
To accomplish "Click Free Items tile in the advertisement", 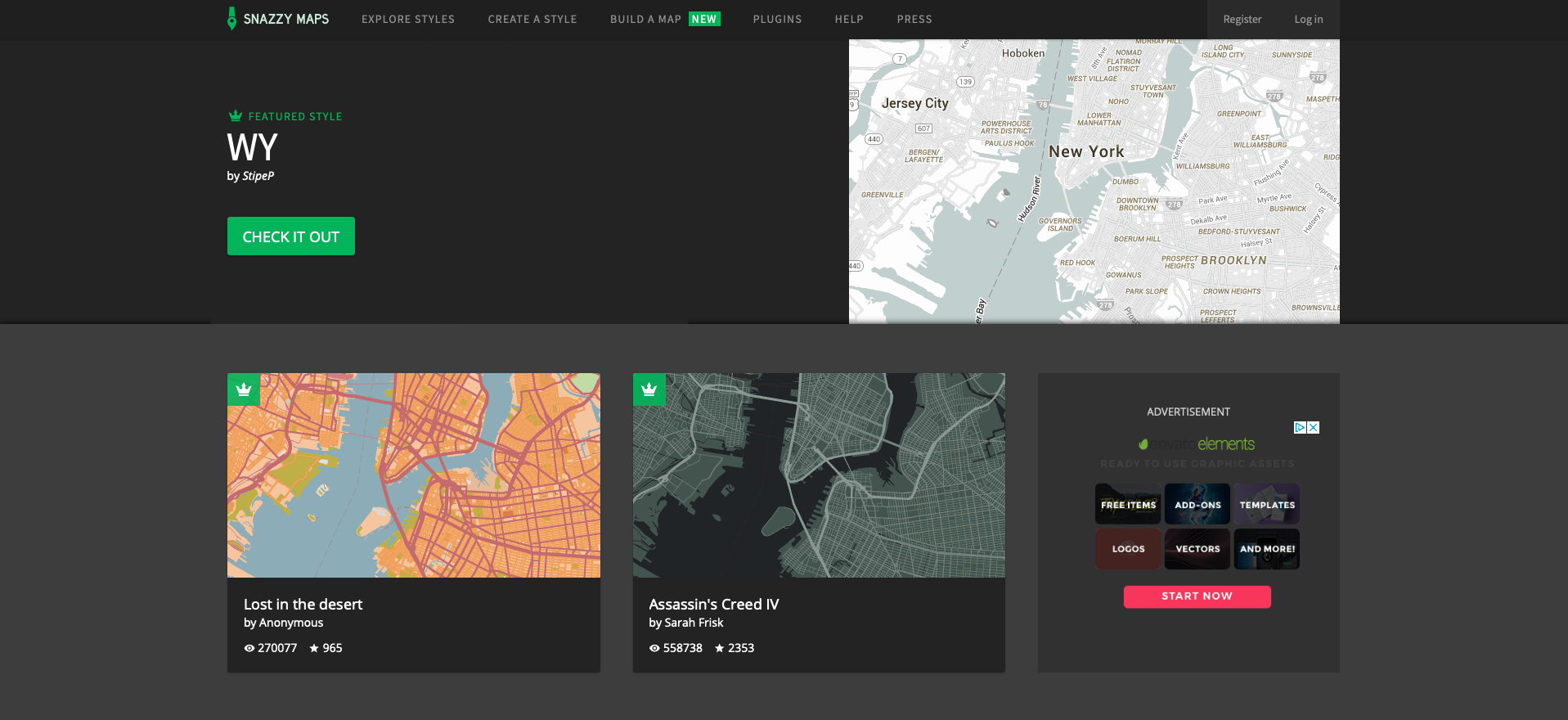I will click(x=1128, y=504).
